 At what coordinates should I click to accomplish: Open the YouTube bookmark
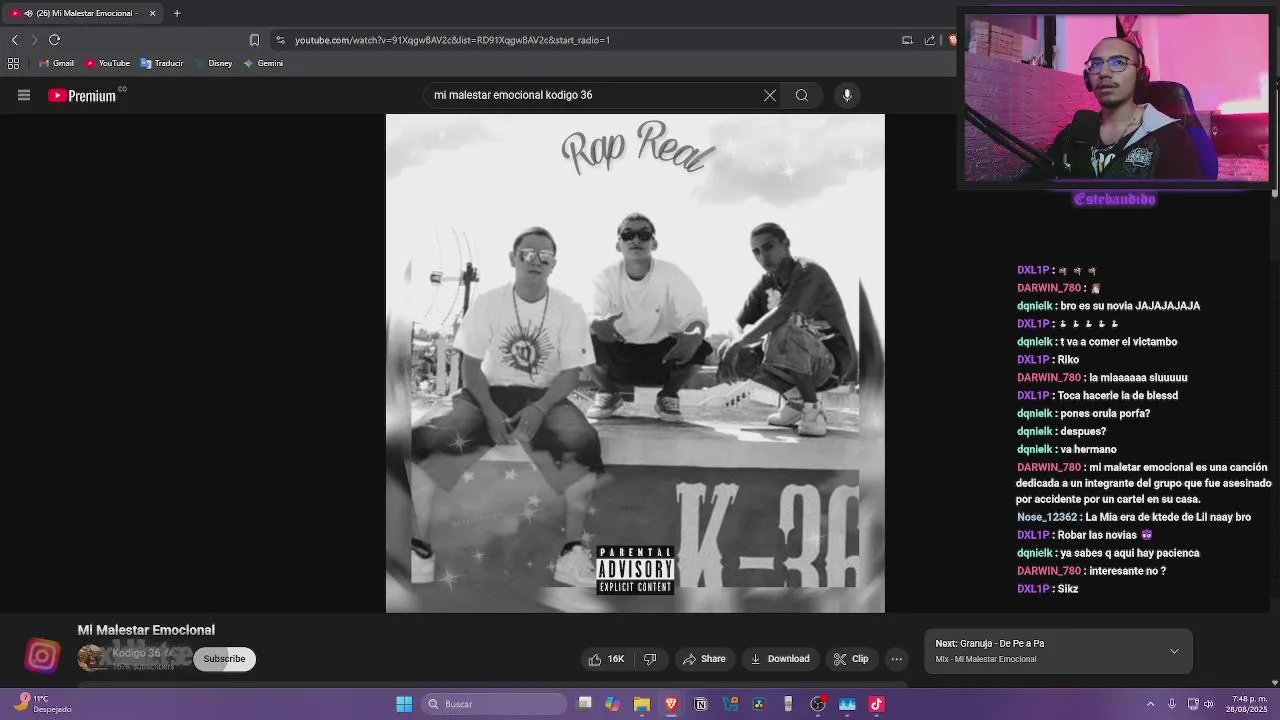pyautogui.click(x=107, y=63)
